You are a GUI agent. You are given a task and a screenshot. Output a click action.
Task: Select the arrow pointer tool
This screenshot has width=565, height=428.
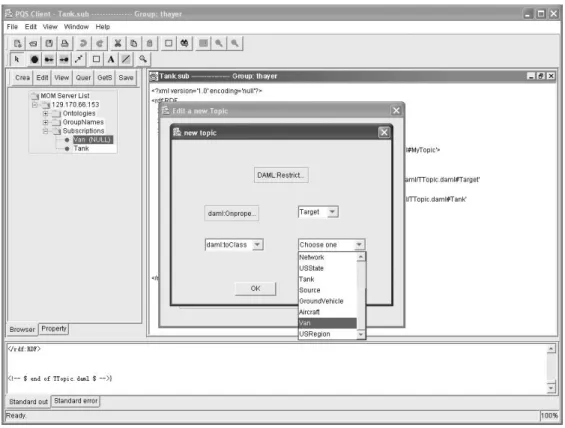[x=17, y=59]
